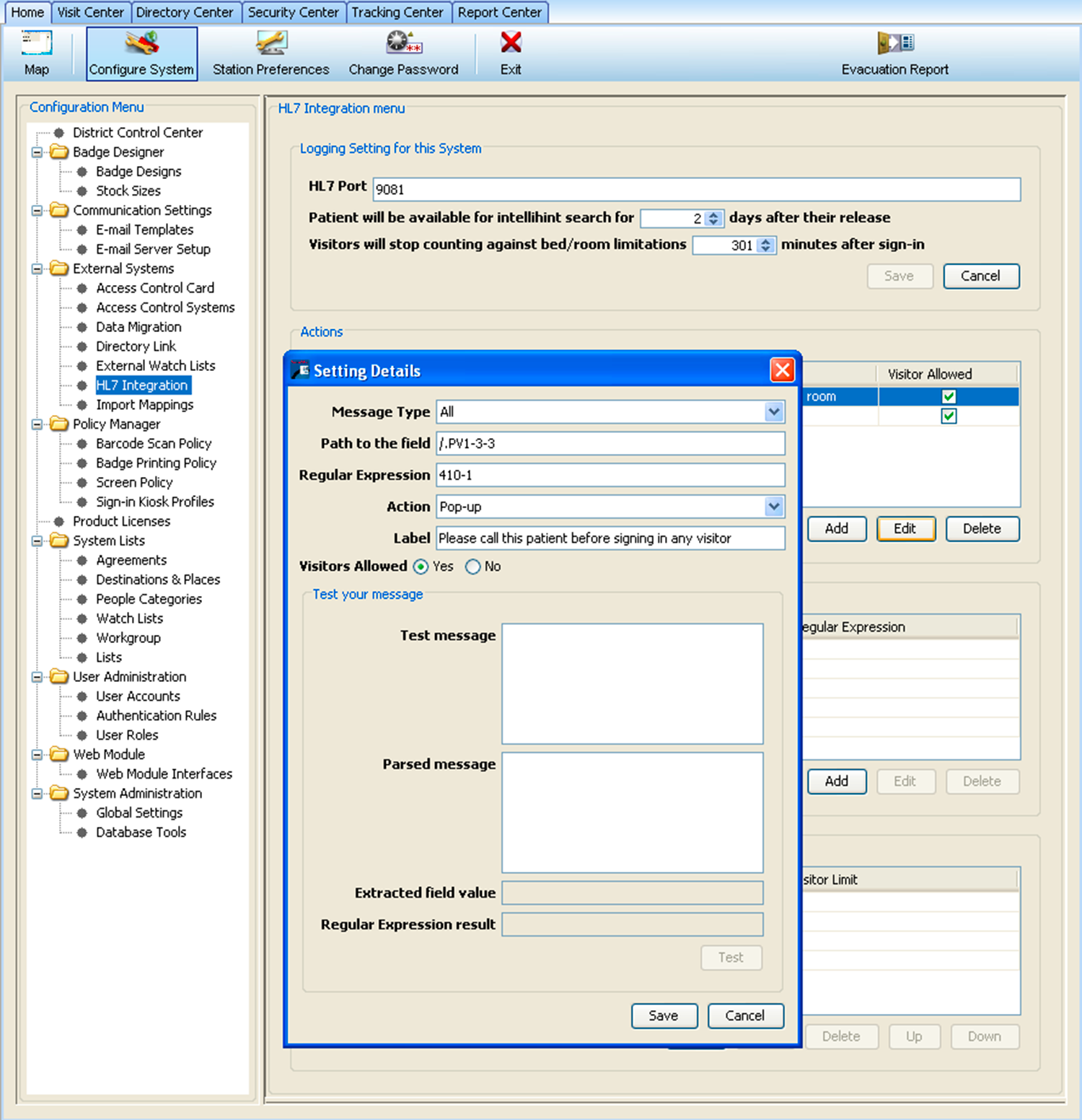The width and height of the screenshot is (1082, 1120).
Task: Switch to the Report Center tab
Action: [499, 12]
